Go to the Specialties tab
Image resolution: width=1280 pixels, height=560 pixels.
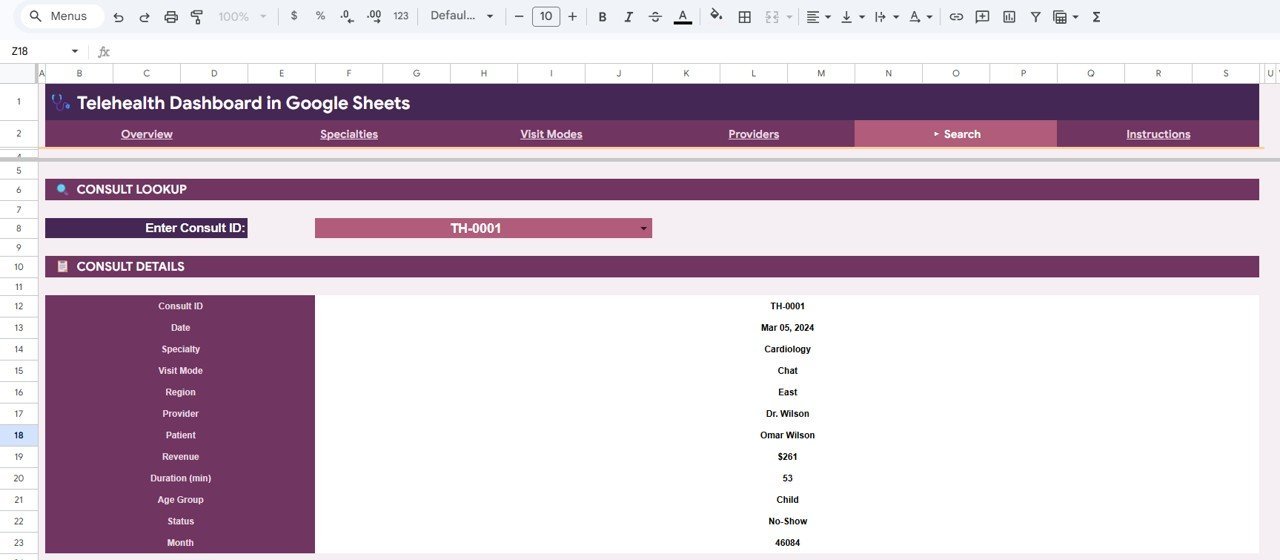coord(349,134)
